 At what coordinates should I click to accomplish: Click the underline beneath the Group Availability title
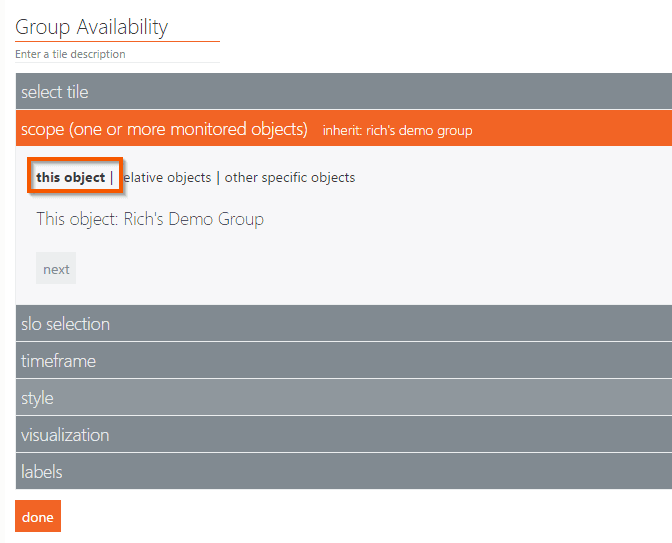coord(117,42)
